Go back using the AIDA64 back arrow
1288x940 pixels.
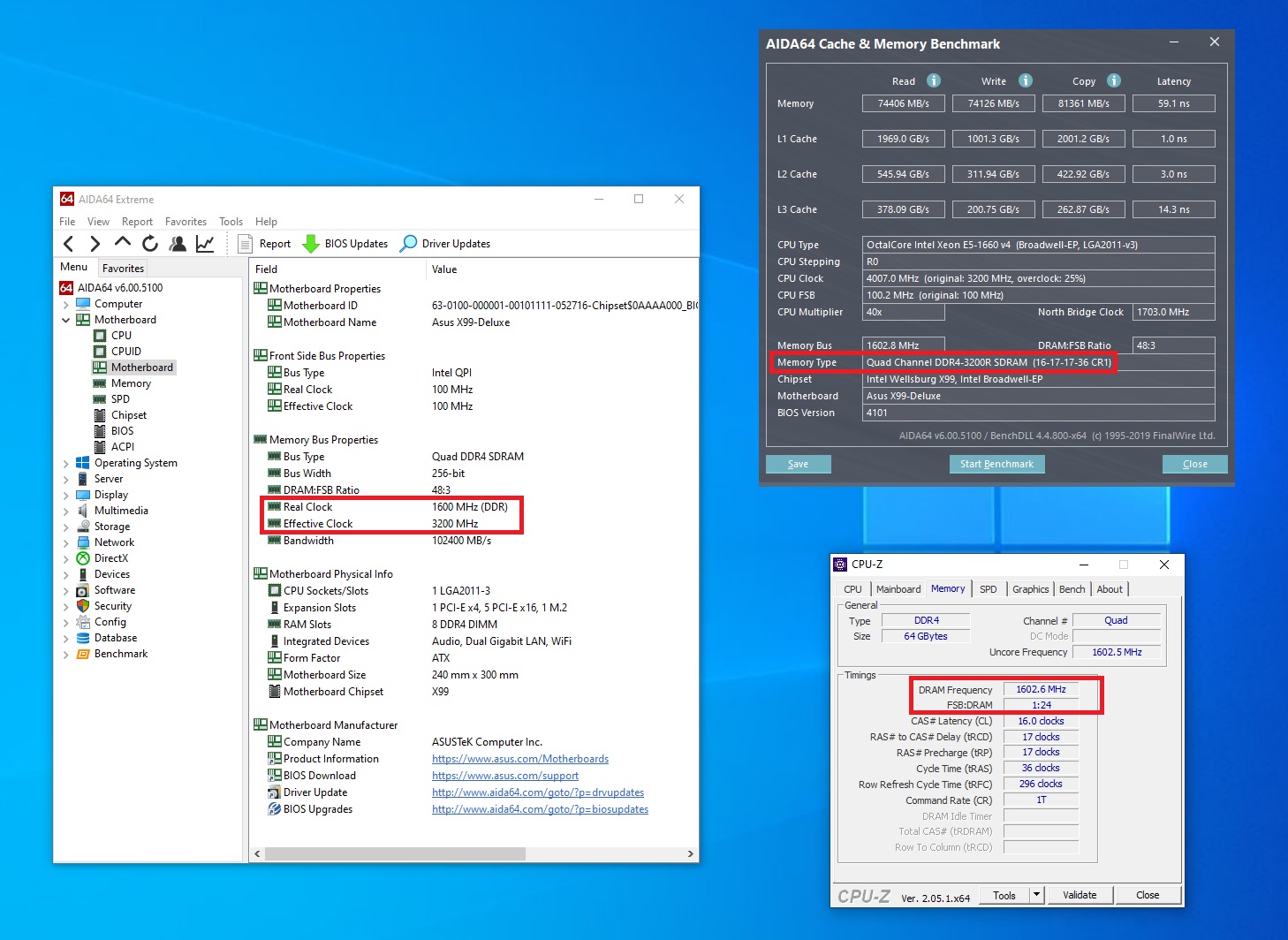point(69,244)
